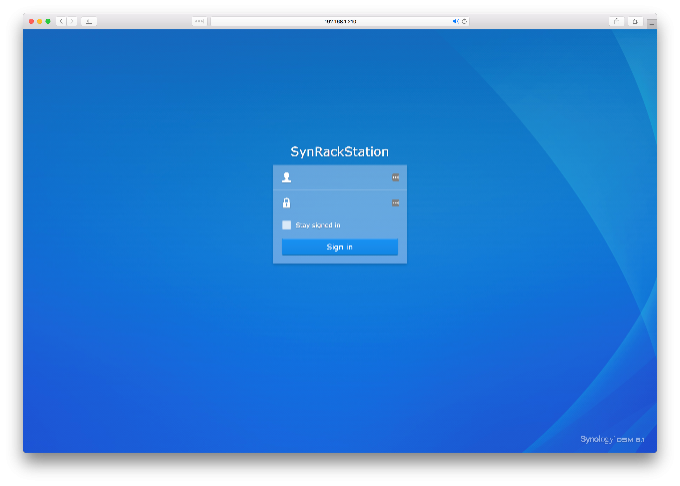This screenshot has height=486, width=680.
Task: Open the autofill menu in password field
Action: 395,203
